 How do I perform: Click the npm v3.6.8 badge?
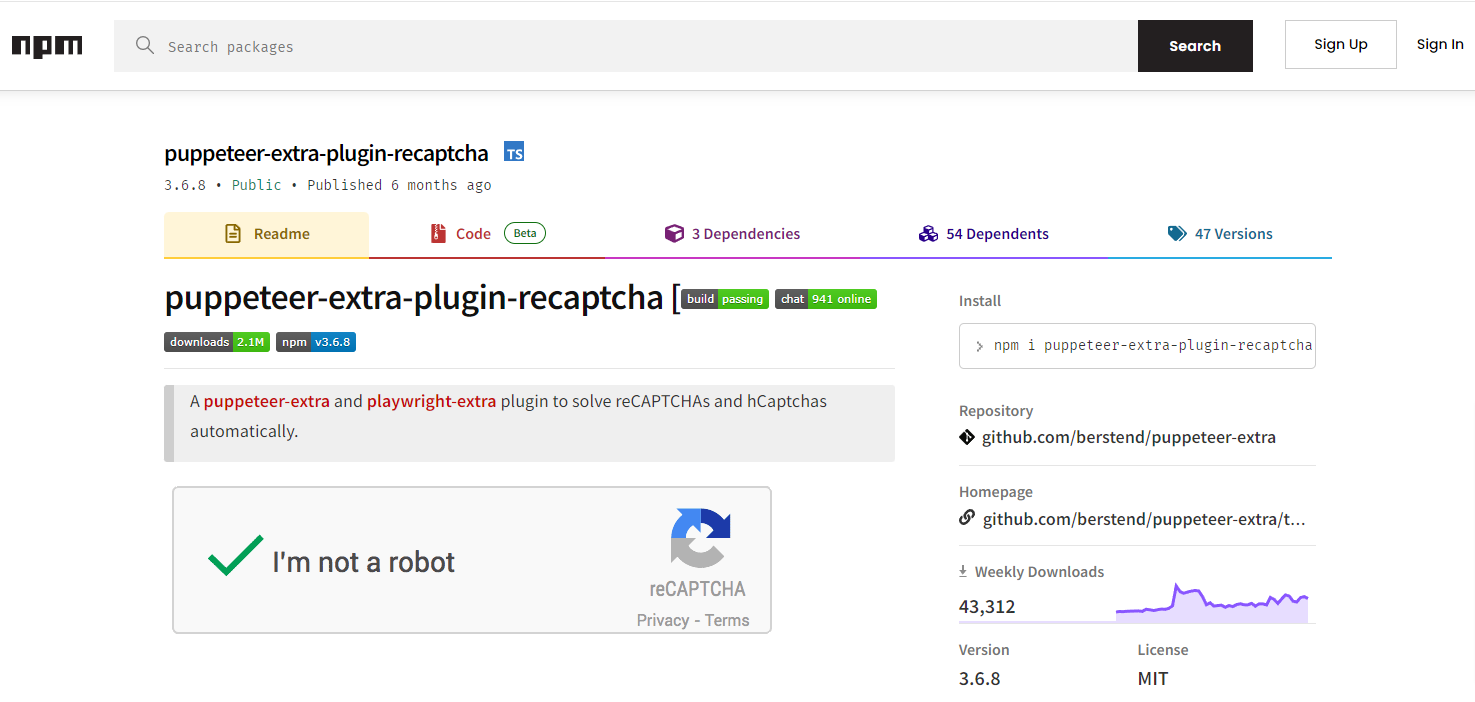(316, 342)
